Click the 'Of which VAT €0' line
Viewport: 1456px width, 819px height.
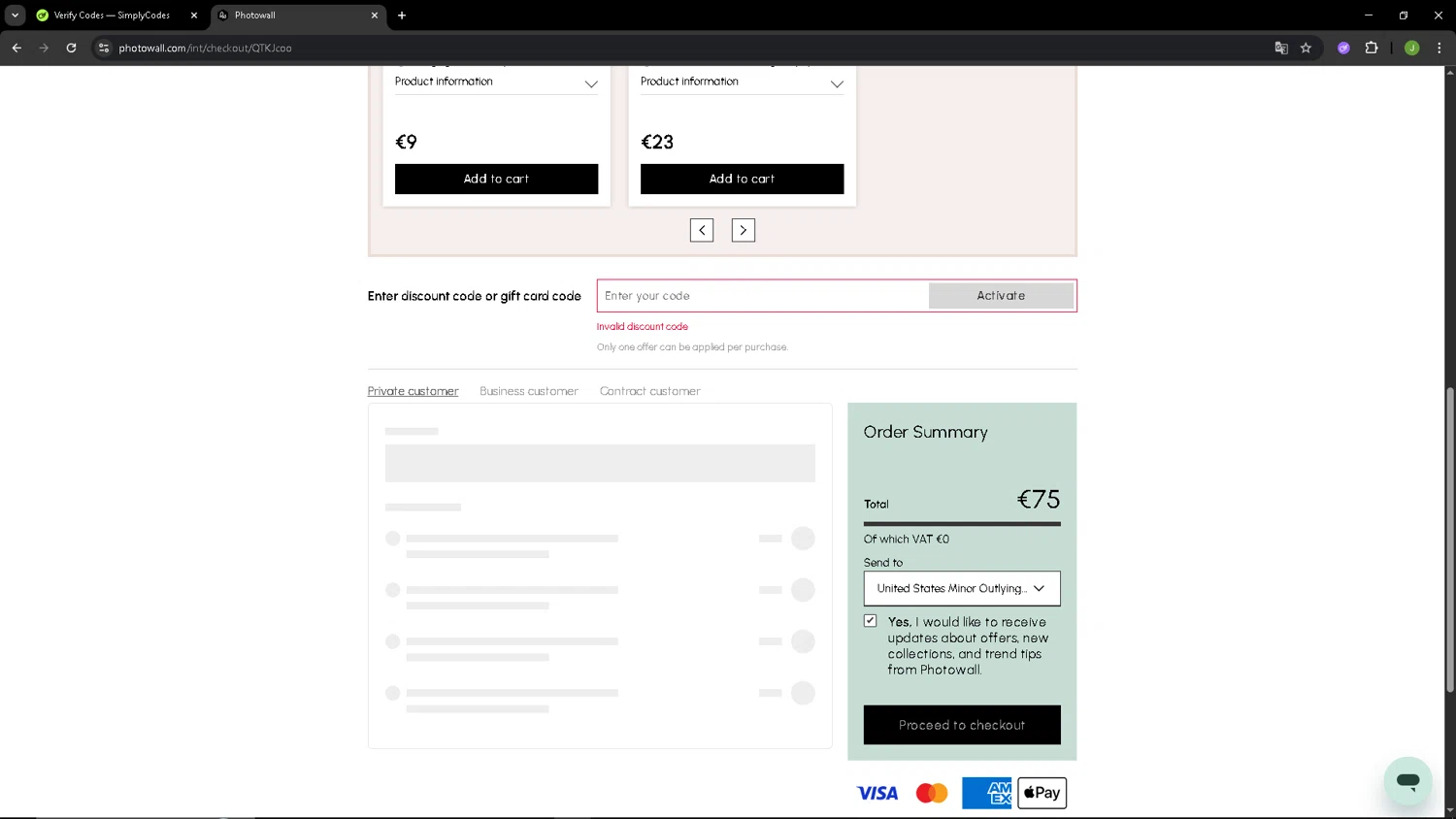click(x=907, y=539)
